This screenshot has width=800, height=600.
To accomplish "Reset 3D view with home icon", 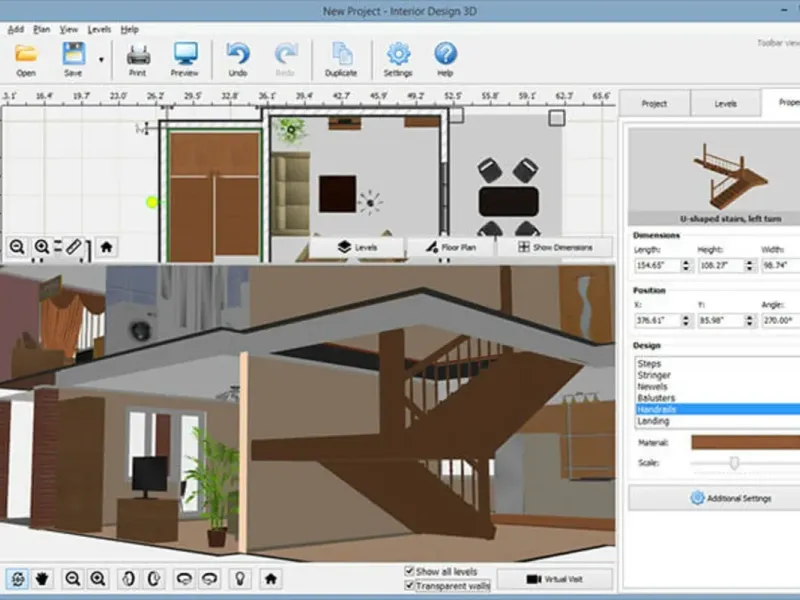I will [x=271, y=578].
